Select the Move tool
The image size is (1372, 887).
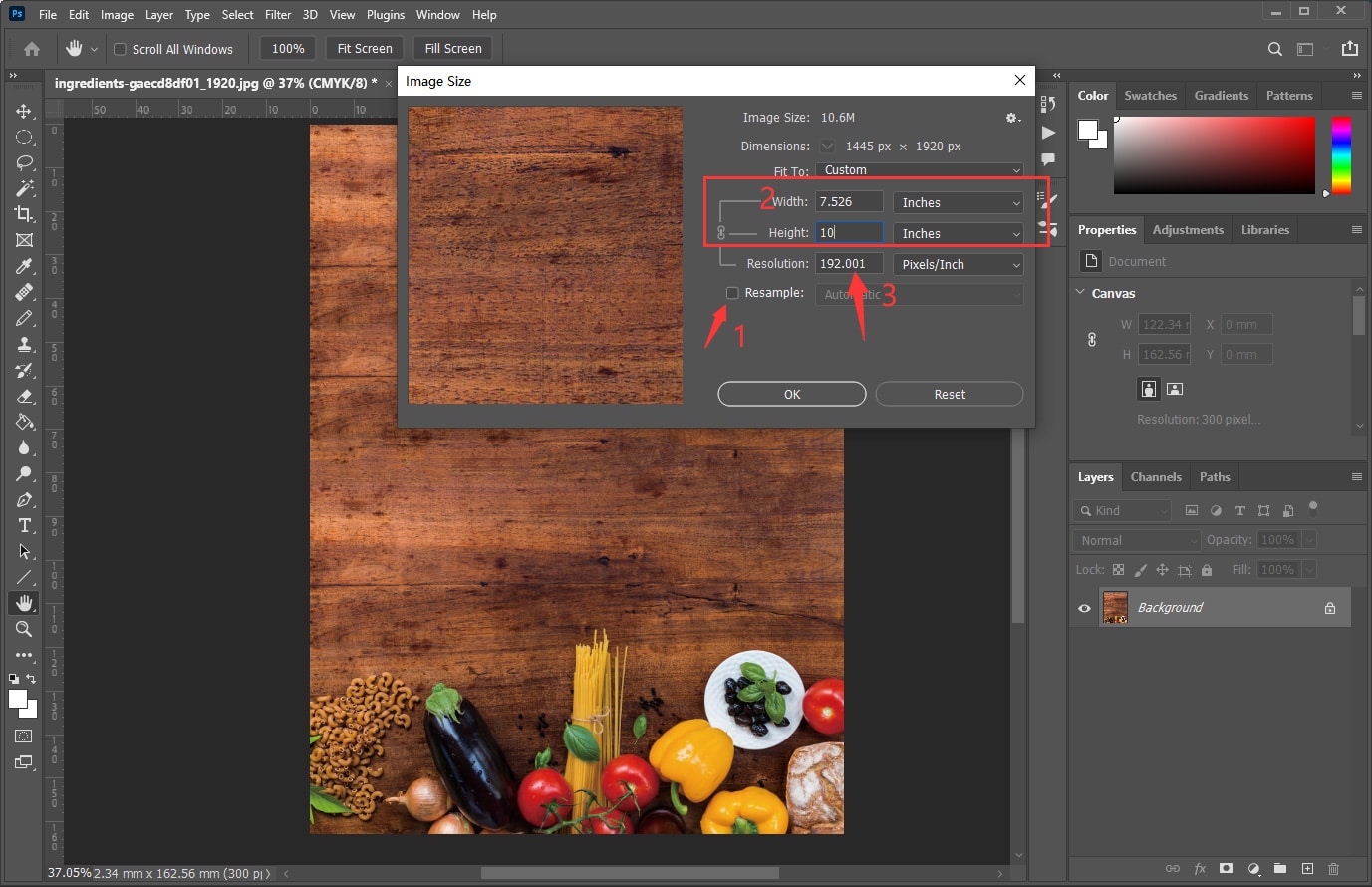pos(24,111)
